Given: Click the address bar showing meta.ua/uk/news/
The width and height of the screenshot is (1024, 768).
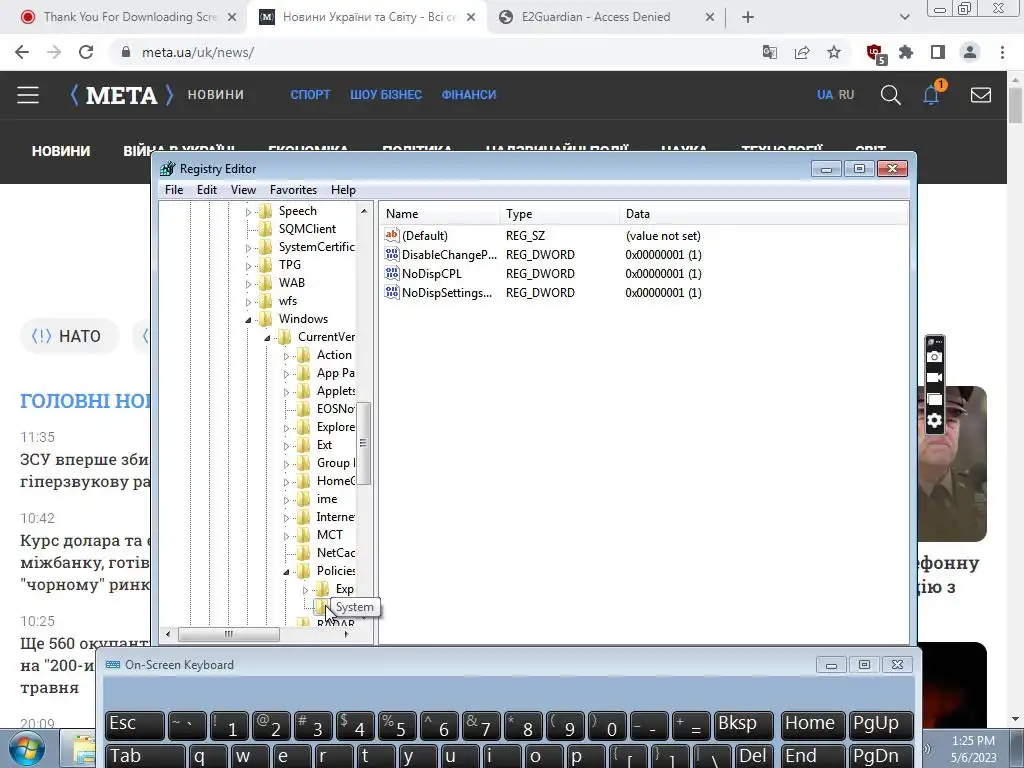Looking at the screenshot, I should pyautogui.click(x=198, y=52).
